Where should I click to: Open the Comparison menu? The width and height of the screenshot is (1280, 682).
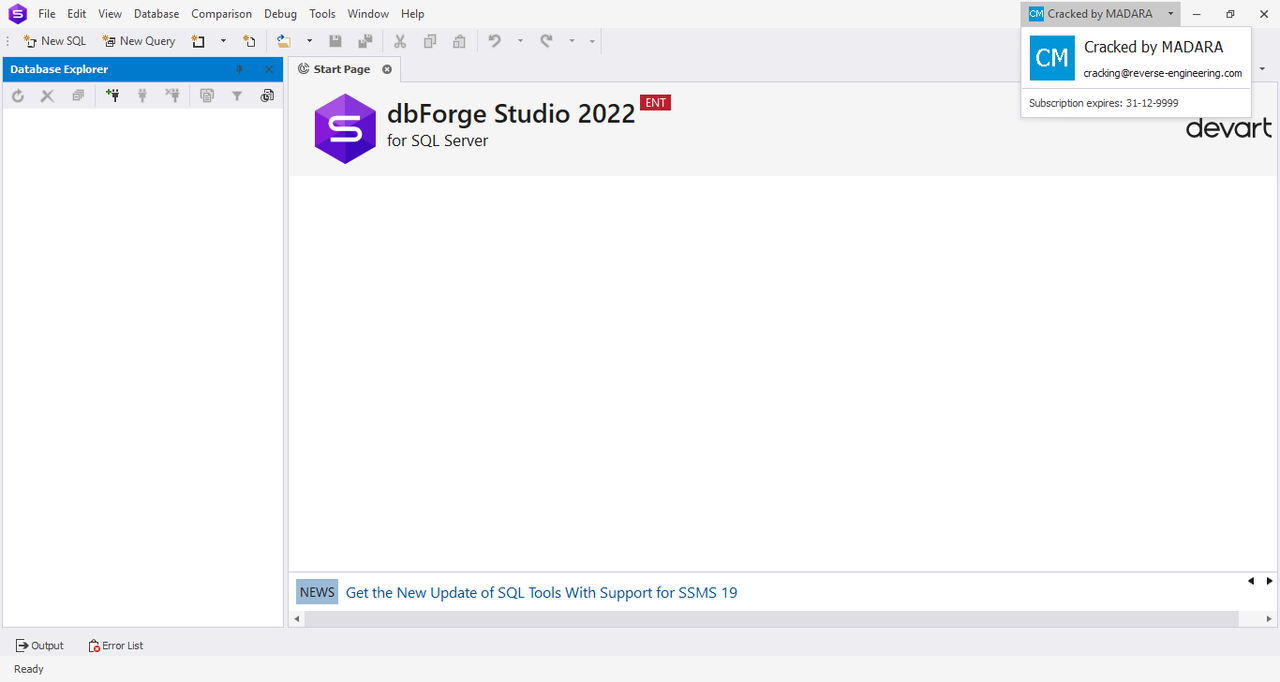(222, 14)
